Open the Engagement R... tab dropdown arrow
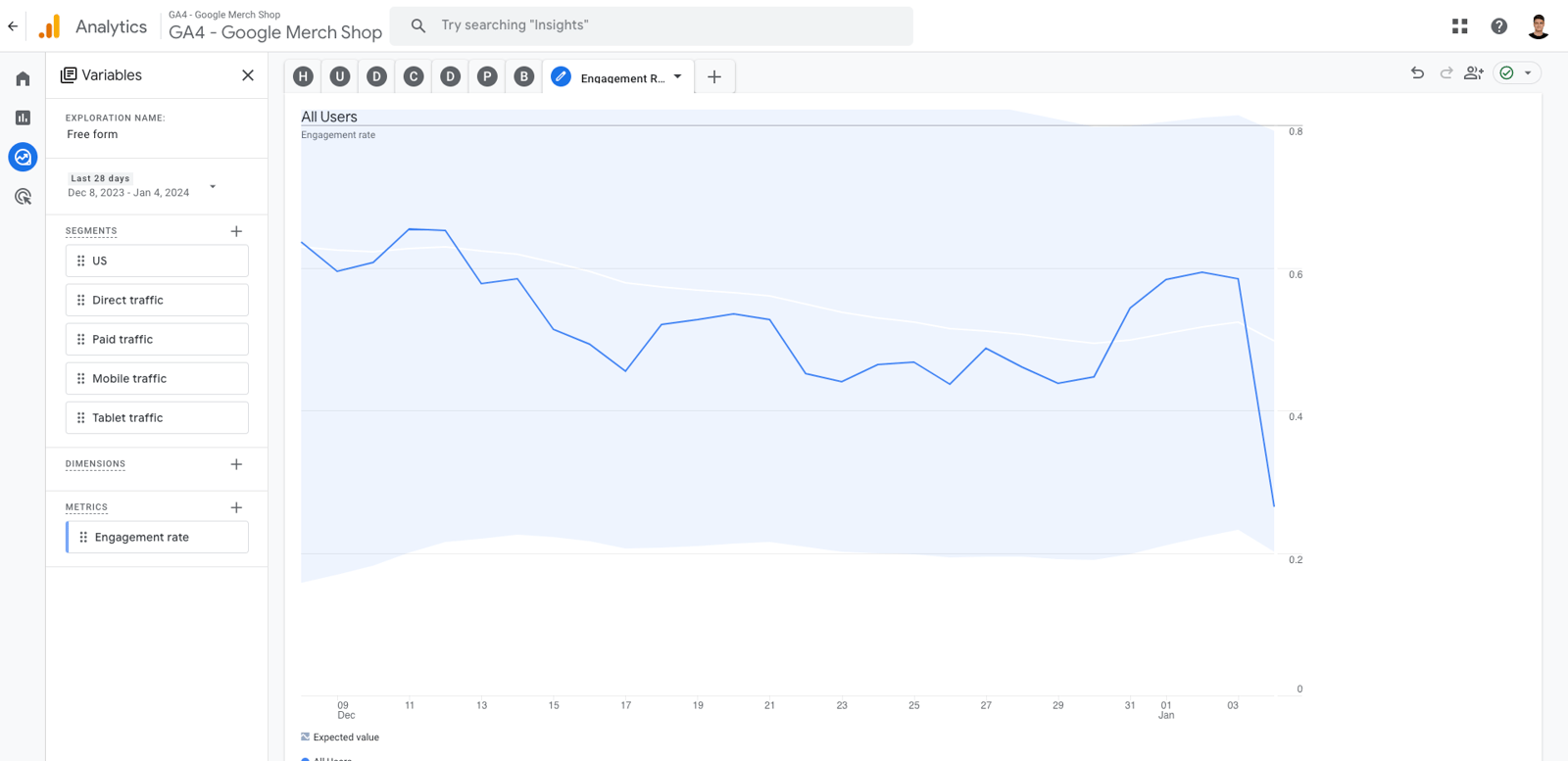The width and height of the screenshot is (1568, 761). pyautogui.click(x=678, y=76)
